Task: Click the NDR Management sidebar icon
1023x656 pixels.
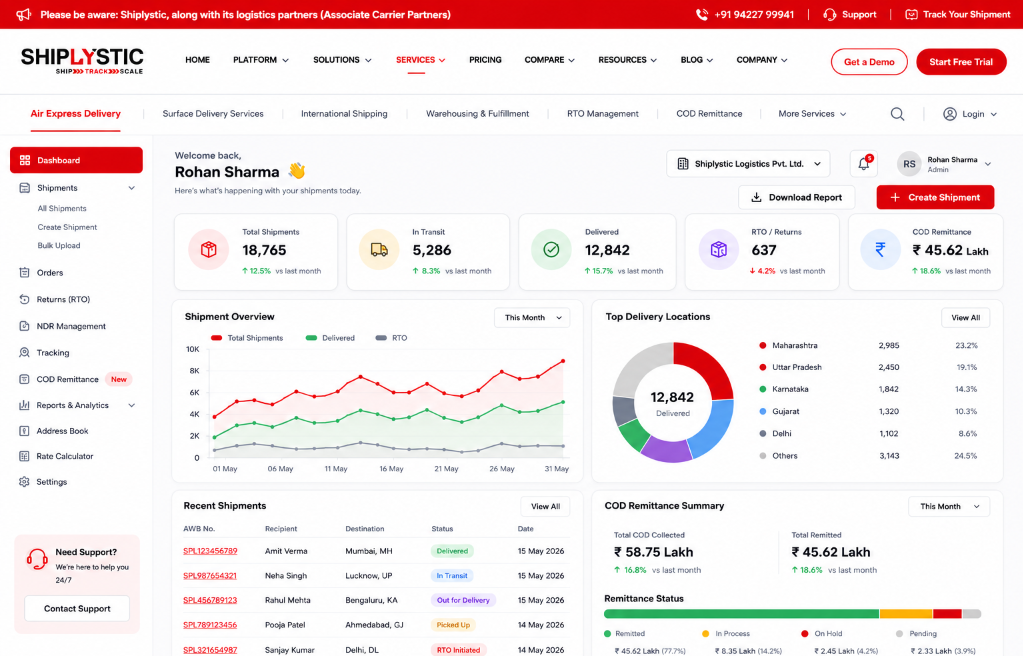Action: [x=25, y=326]
